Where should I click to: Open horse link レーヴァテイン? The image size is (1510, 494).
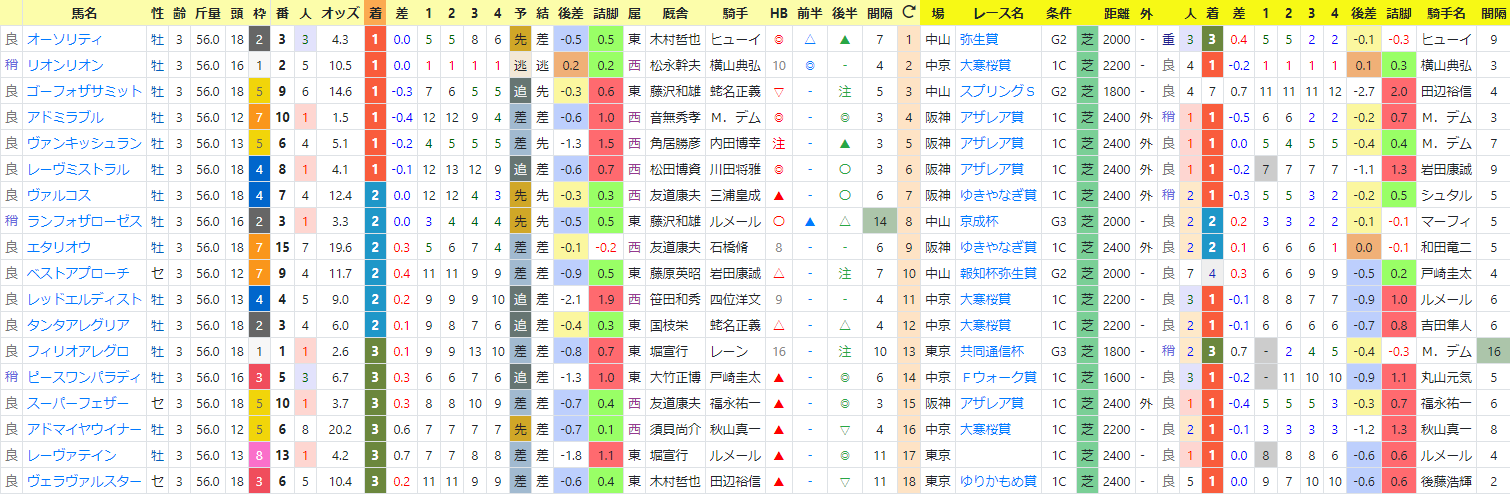pos(70,455)
